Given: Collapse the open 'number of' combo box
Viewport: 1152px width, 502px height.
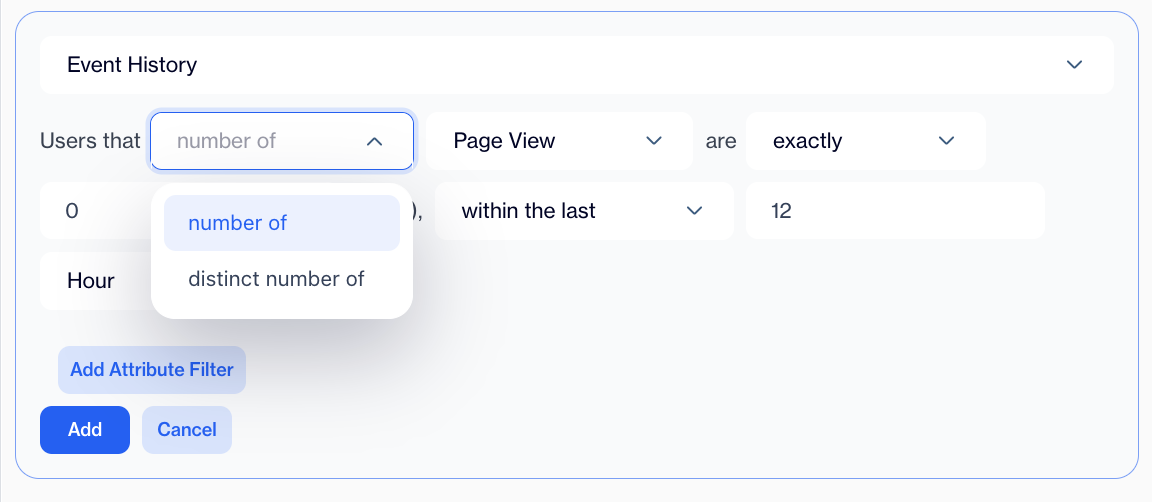Looking at the screenshot, I should [x=281, y=141].
